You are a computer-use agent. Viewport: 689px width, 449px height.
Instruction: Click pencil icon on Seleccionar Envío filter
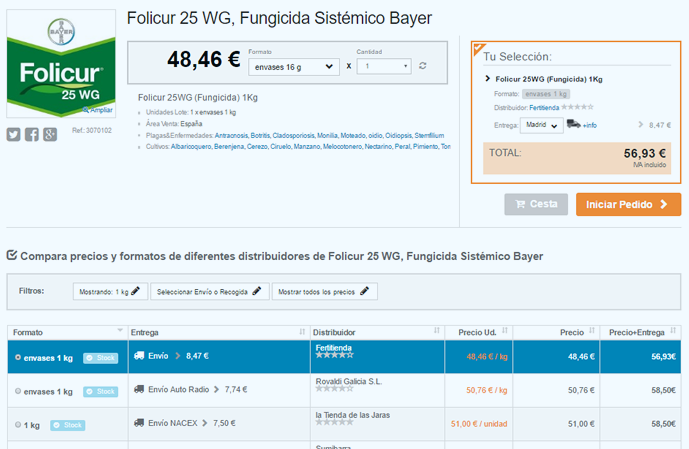click(x=257, y=291)
